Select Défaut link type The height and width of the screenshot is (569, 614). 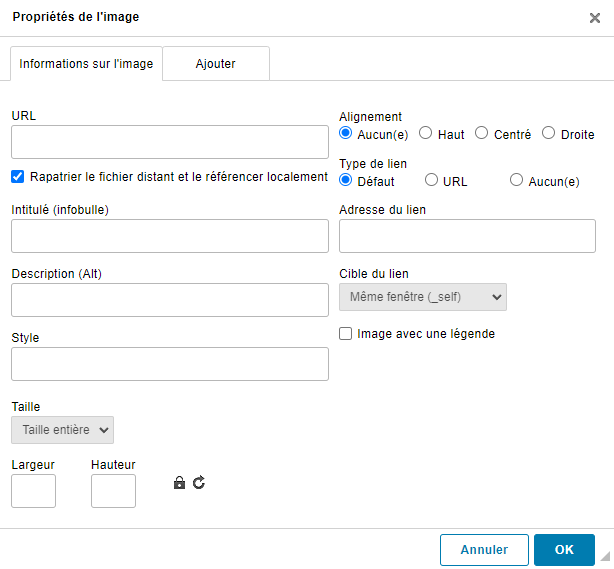[x=345, y=180]
